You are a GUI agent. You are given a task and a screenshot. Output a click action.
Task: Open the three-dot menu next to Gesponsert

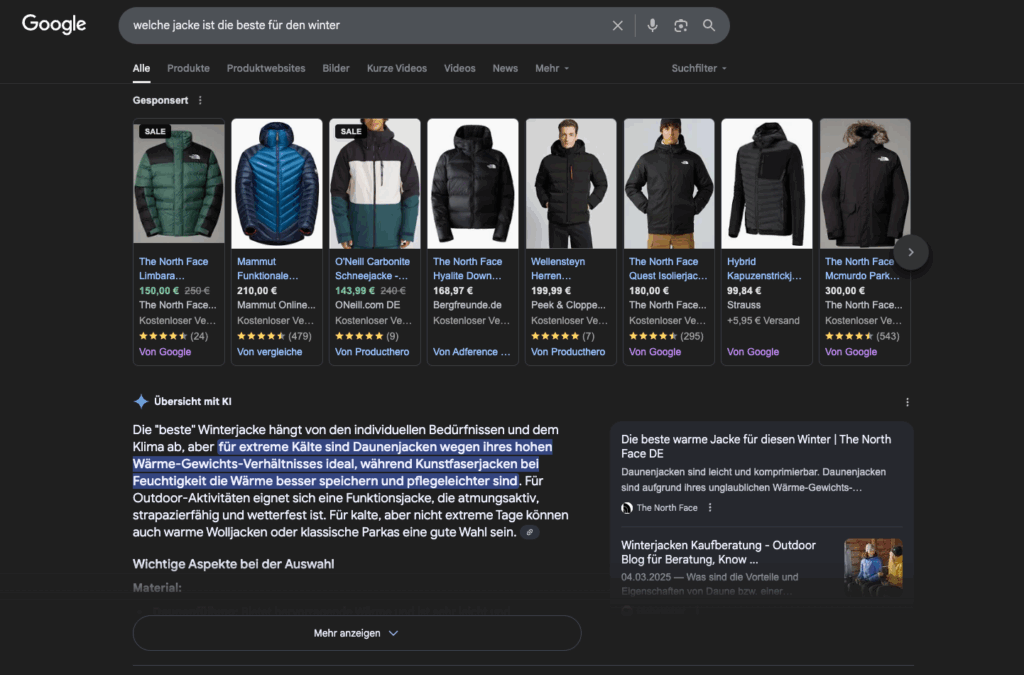[x=200, y=100]
